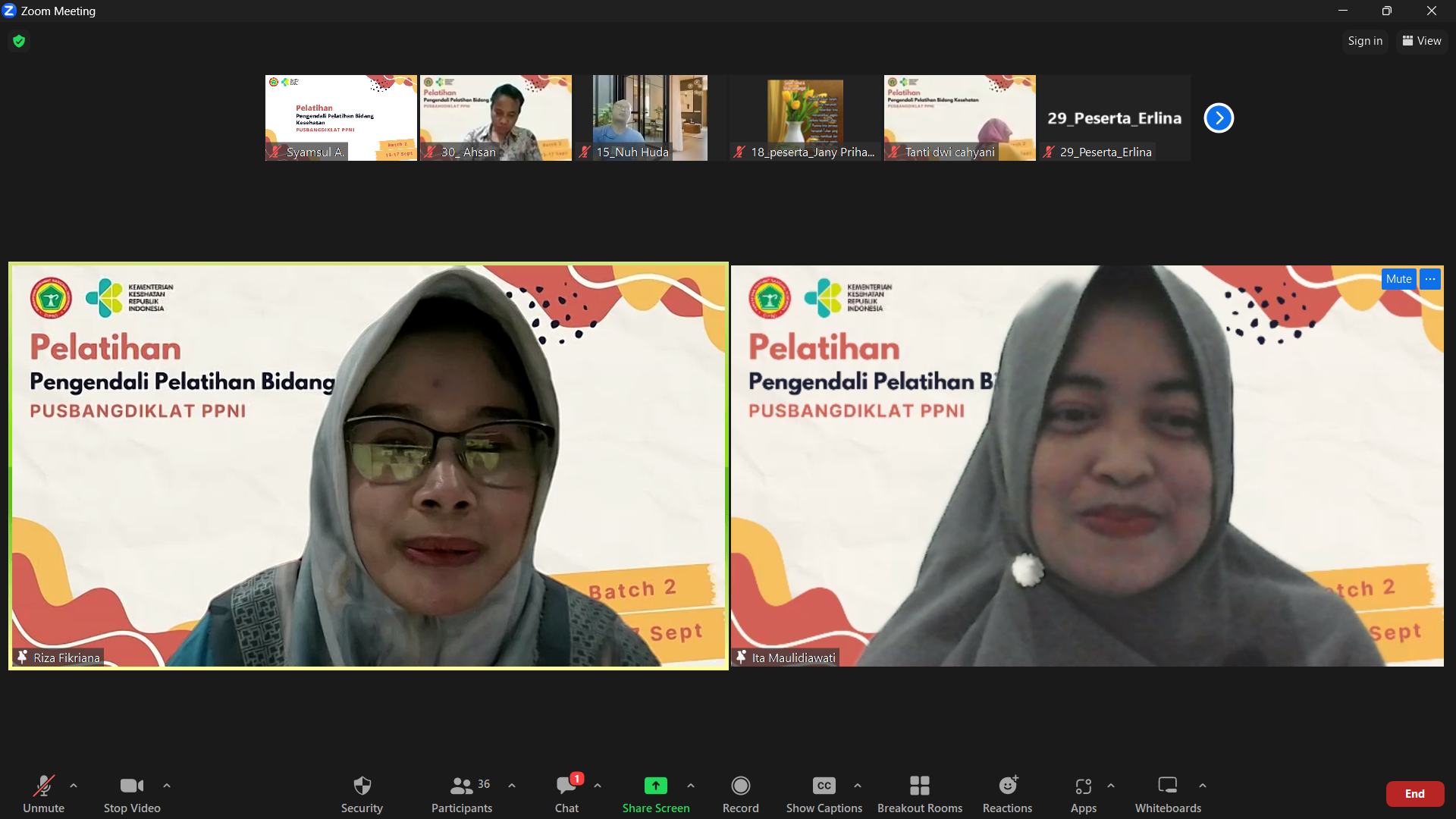1456x819 pixels.
Task: Click the green encryption shield icon
Action: (x=19, y=41)
